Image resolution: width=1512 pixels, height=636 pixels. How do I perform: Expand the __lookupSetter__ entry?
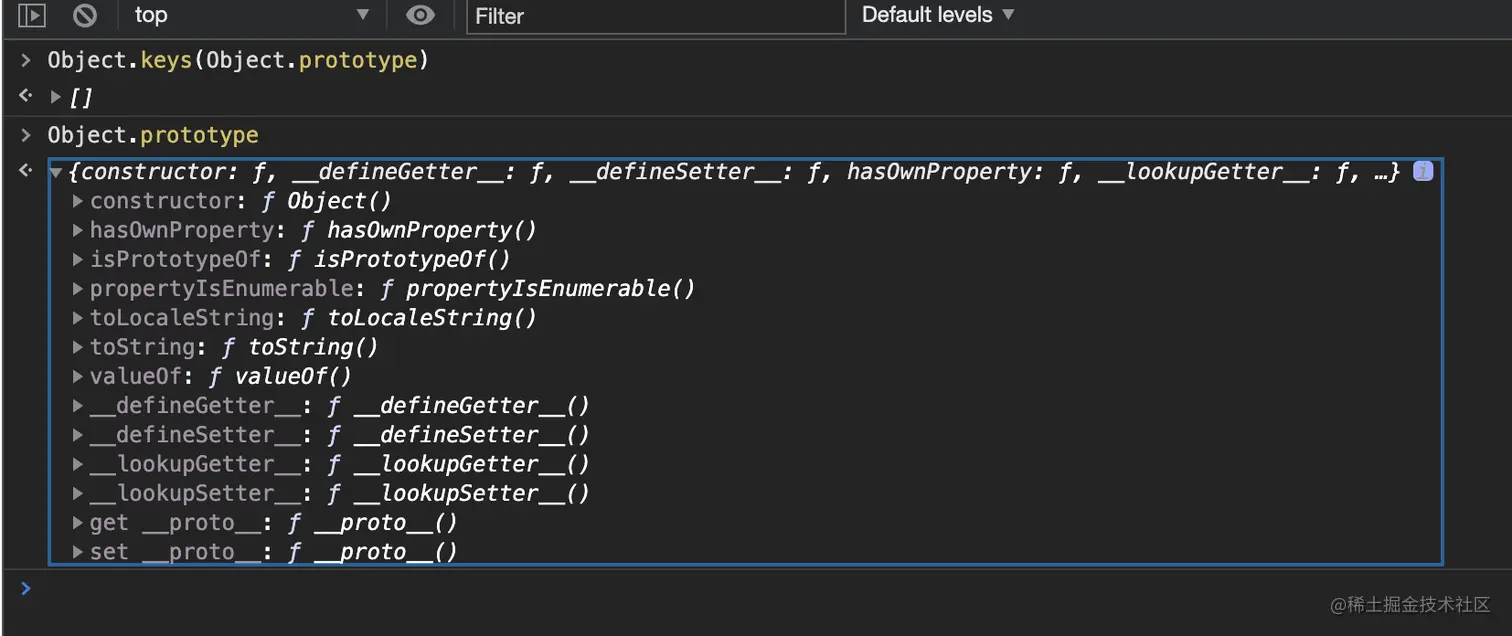(78, 493)
